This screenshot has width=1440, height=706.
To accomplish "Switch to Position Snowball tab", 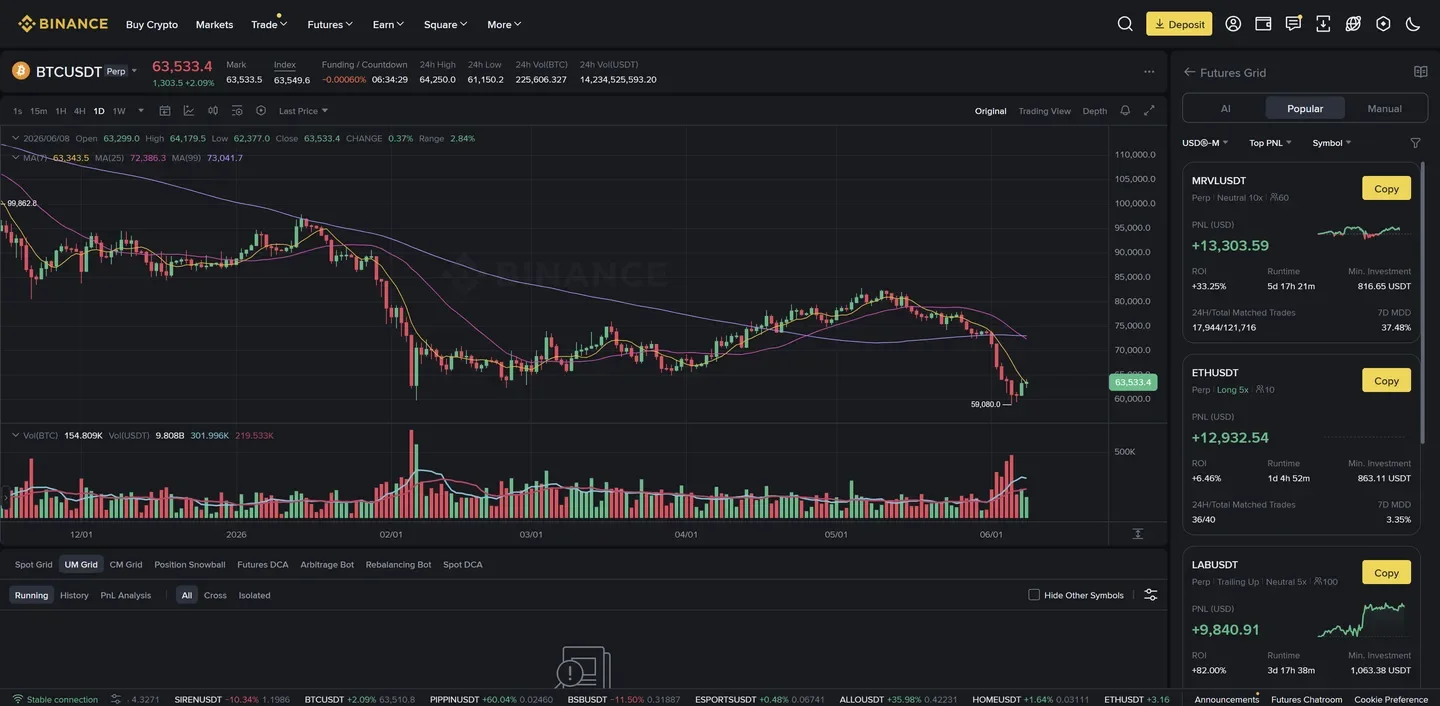I will pos(190,564).
